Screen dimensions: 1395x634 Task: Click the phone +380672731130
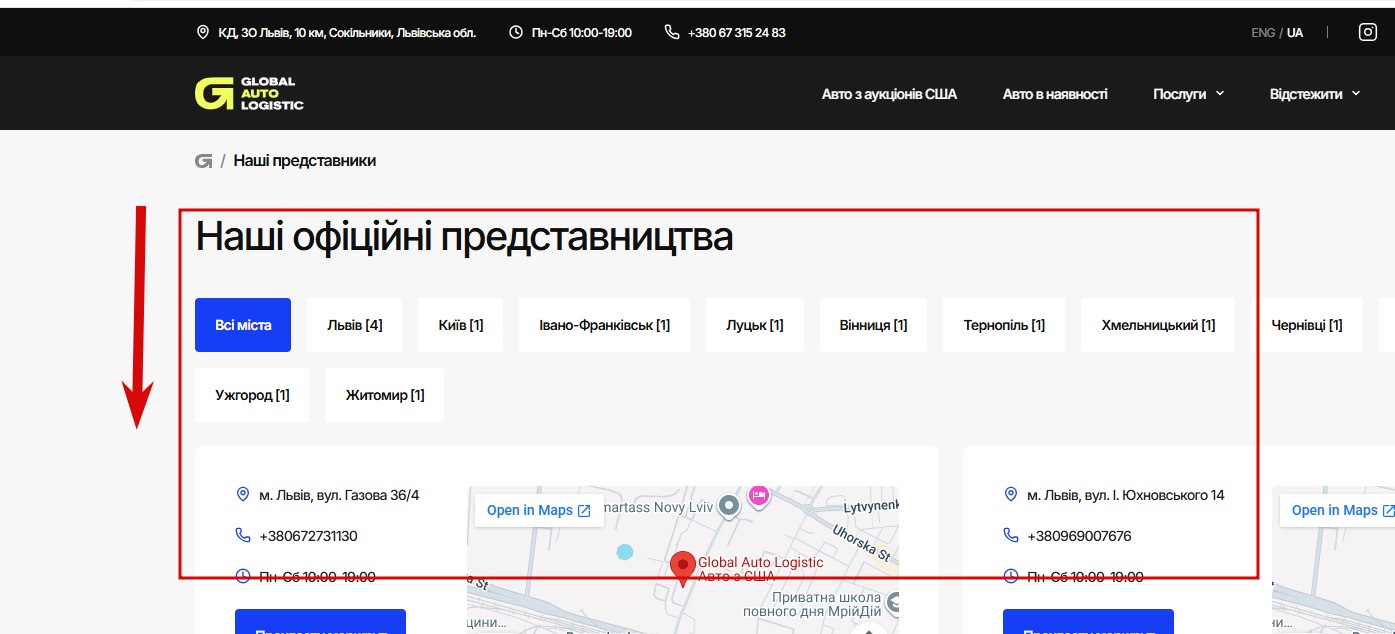(308, 536)
